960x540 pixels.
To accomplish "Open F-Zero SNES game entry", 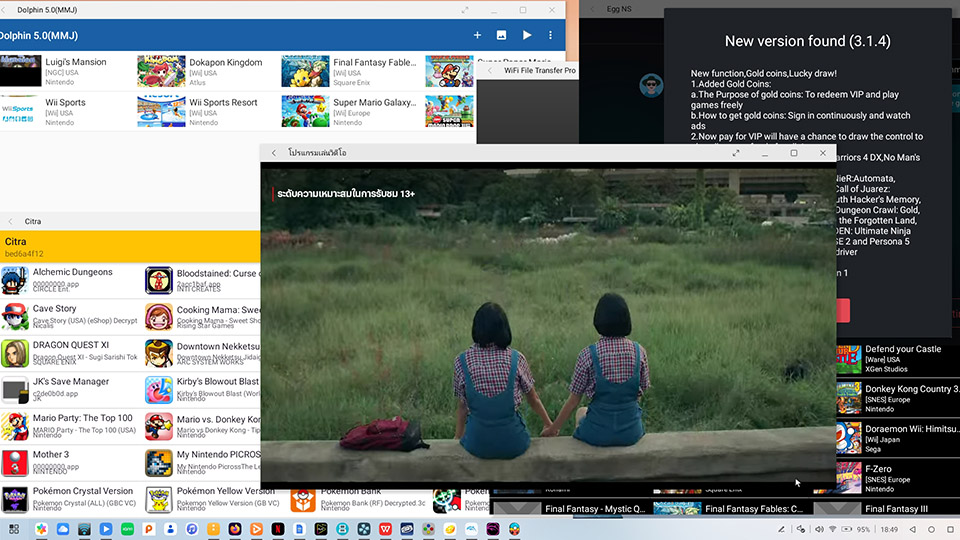I will pos(898,478).
